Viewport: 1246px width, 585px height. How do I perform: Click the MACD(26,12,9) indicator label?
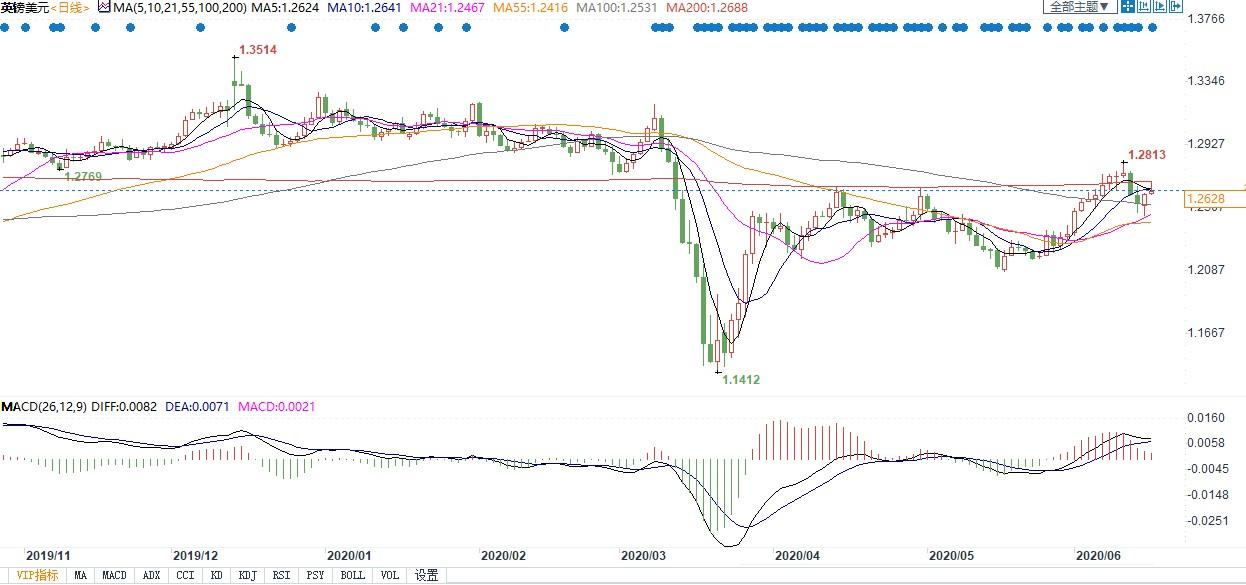point(43,408)
